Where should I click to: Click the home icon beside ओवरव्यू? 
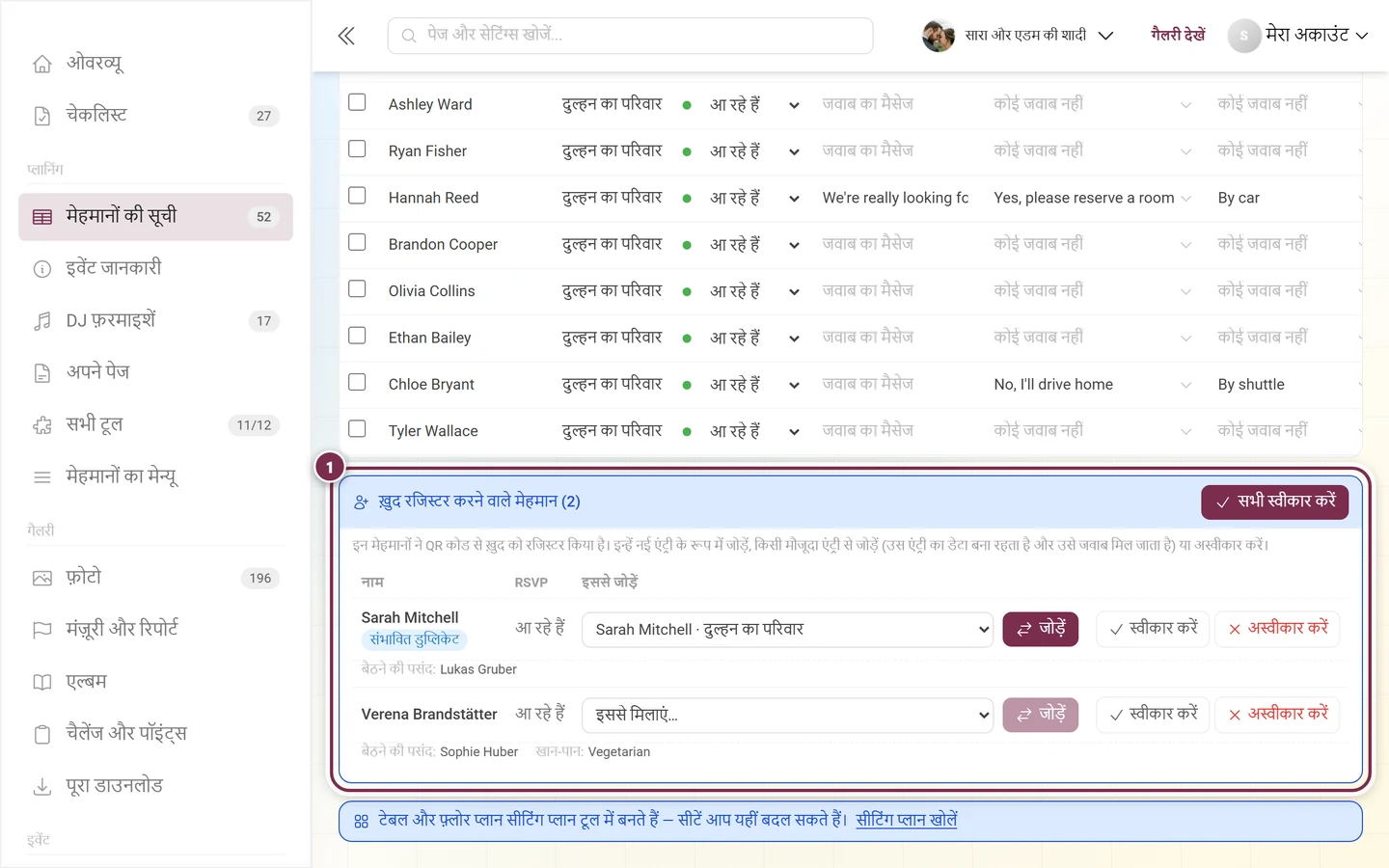pos(42,64)
